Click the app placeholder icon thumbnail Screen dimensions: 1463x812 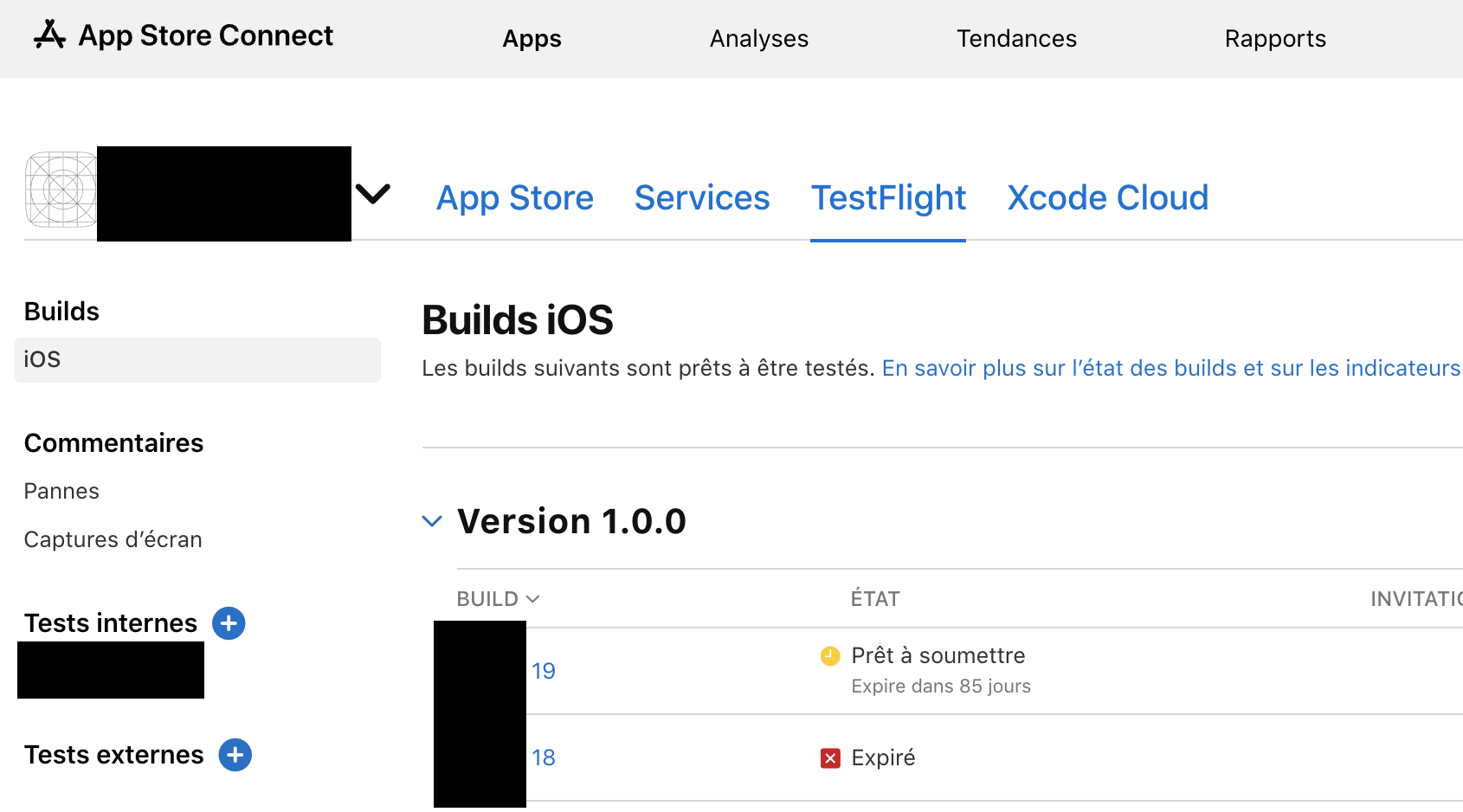pyautogui.click(x=61, y=190)
